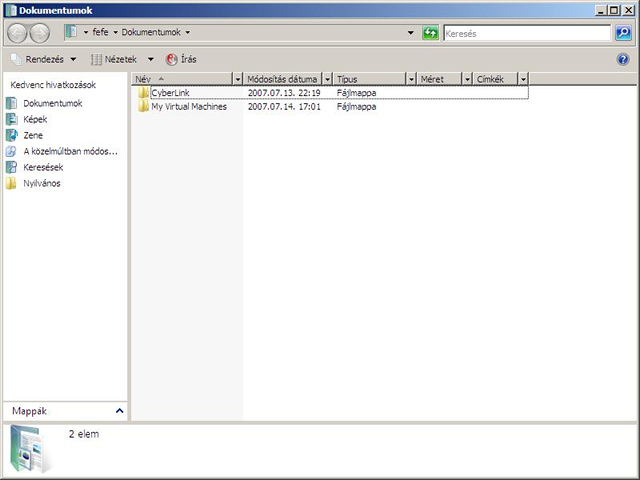Select the My Virtual Machines folder name
Viewport: 640px width, 480px height.
click(189, 107)
